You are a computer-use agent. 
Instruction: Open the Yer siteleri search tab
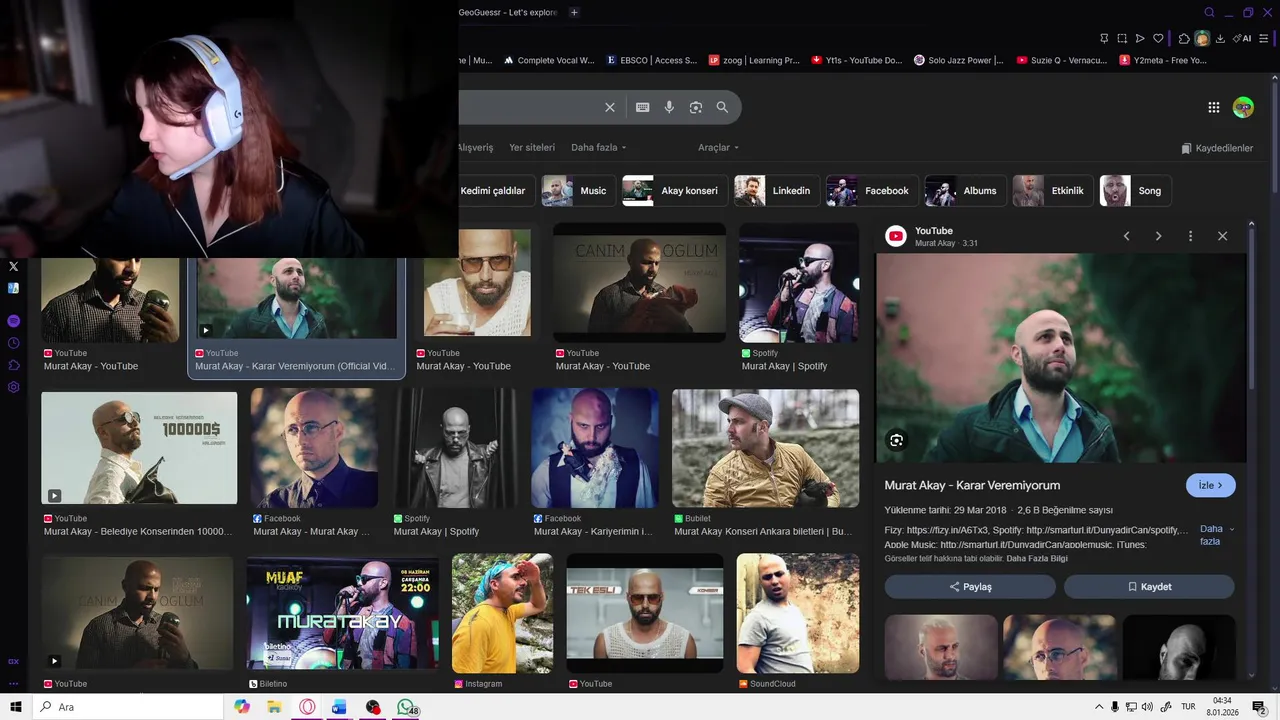[x=532, y=147]
